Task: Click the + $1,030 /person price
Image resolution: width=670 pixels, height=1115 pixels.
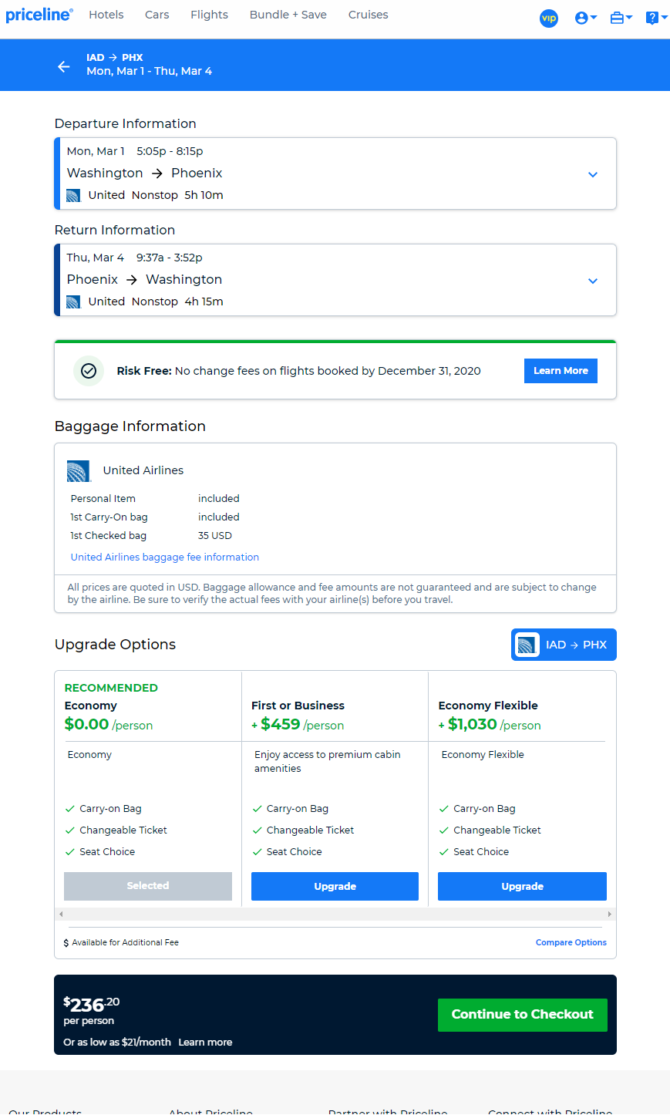Action: tap(489, 725)
